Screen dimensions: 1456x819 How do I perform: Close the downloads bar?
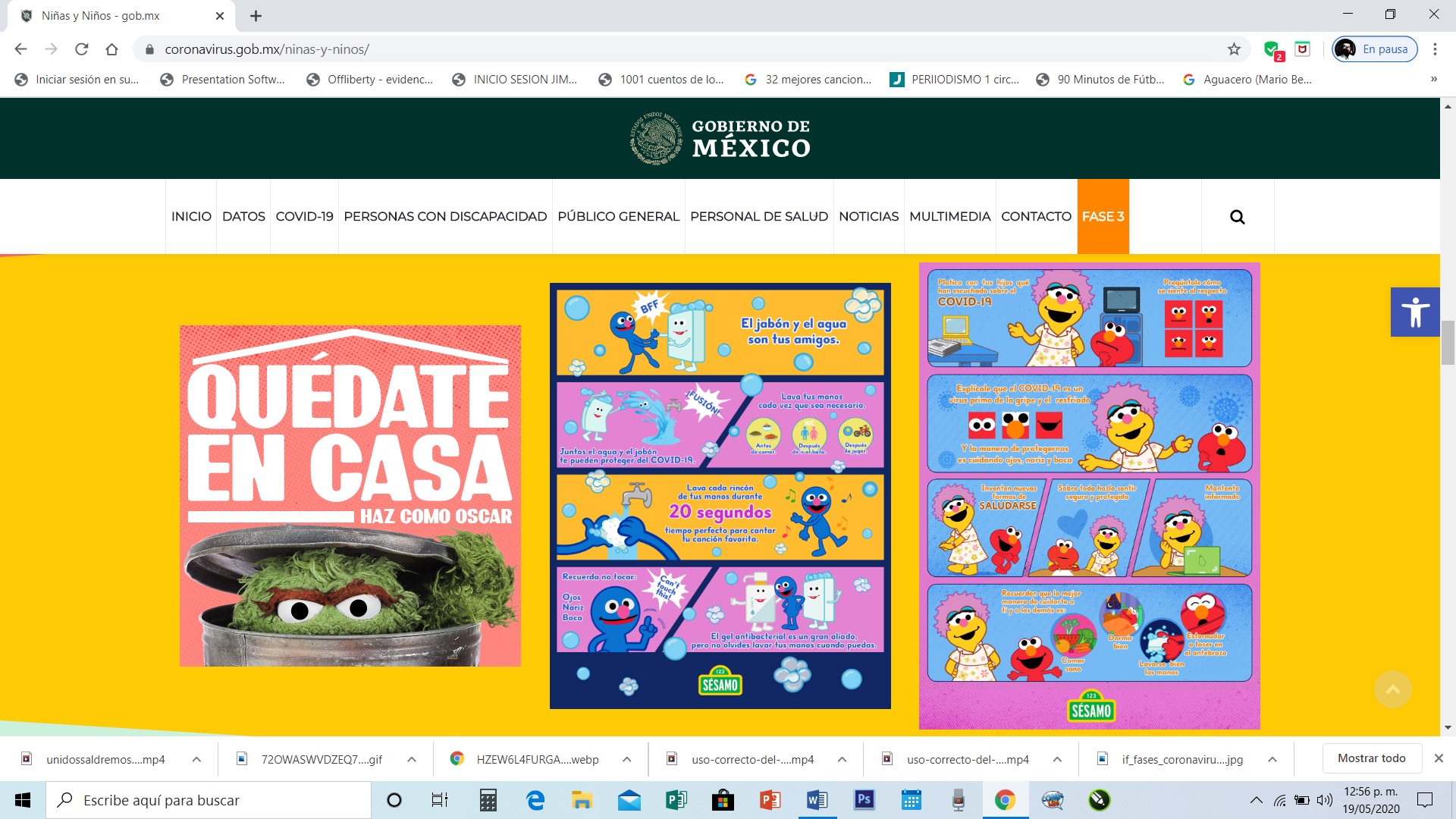pos(1439,758)
